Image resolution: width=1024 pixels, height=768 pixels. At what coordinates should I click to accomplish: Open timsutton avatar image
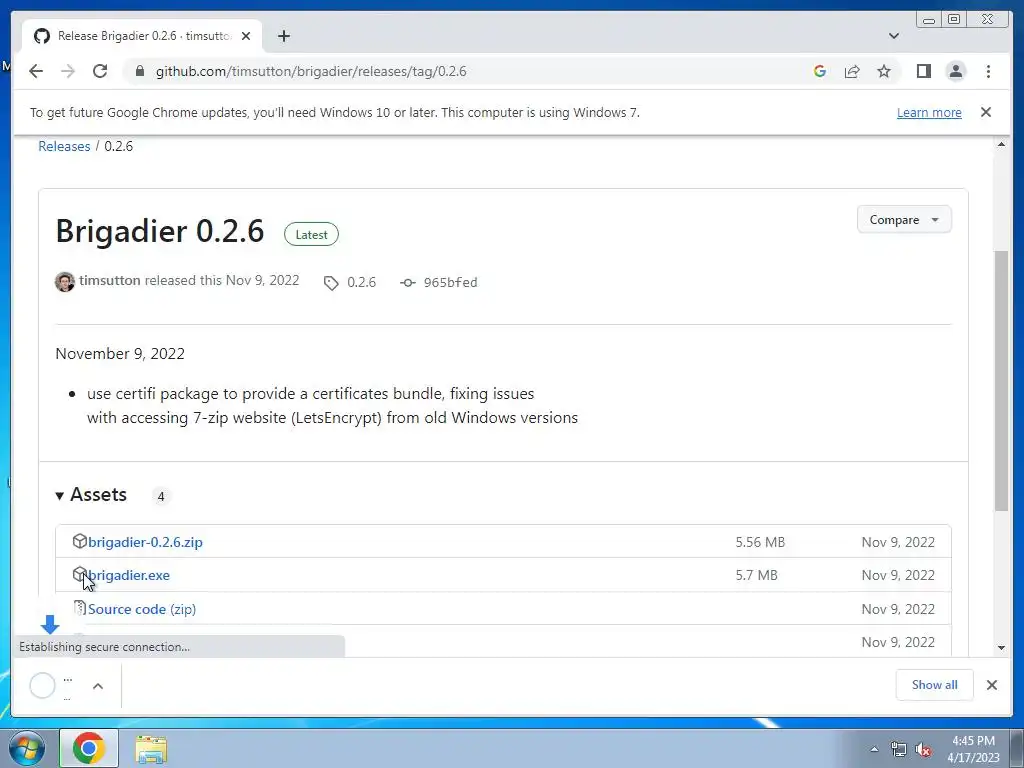65,282
